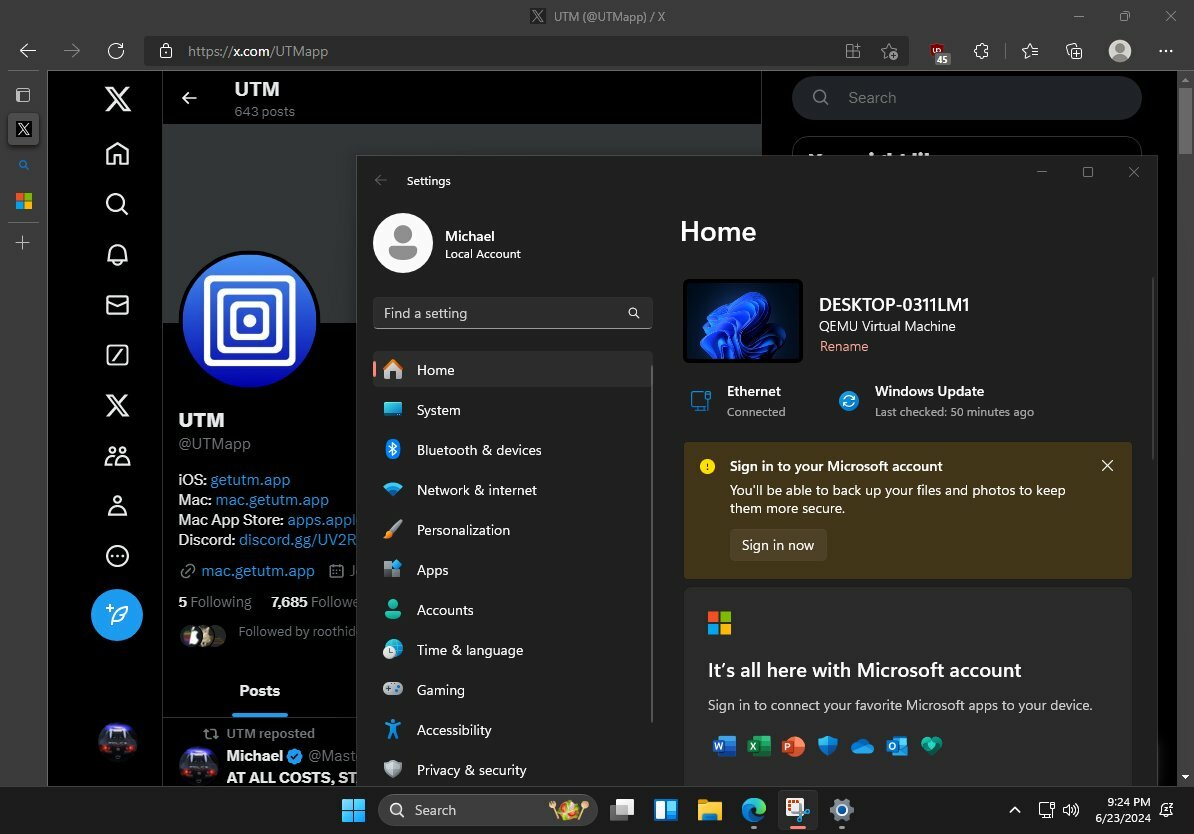Click the browser Refresh button
This screenshot has width=1194, height=834.
pyautogui.click(x=116, y=51)
